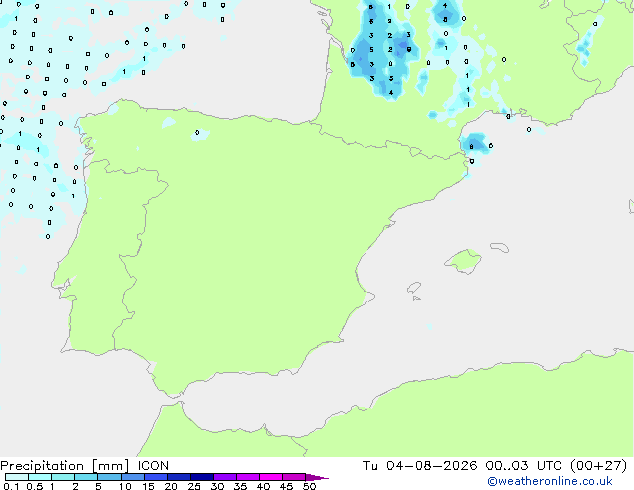Click the 'Precipitation [mm]' legend title
Viewport: 634px width, 490px height.
tap(65, 466)
